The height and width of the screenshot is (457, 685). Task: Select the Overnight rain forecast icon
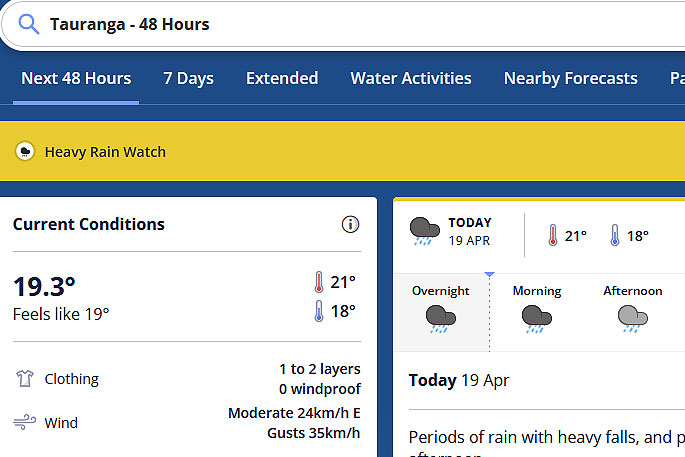point(440,319)
